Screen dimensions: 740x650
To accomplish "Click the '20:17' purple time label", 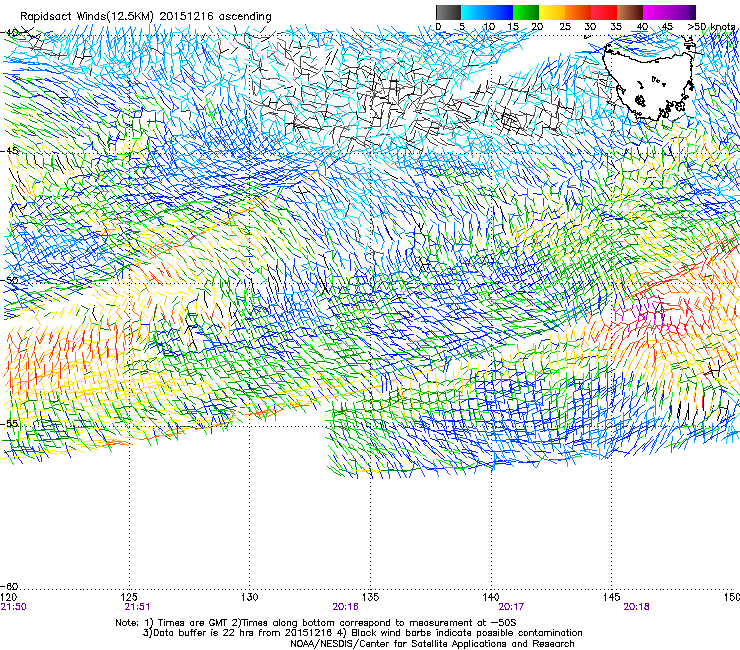I will (512, 607).
